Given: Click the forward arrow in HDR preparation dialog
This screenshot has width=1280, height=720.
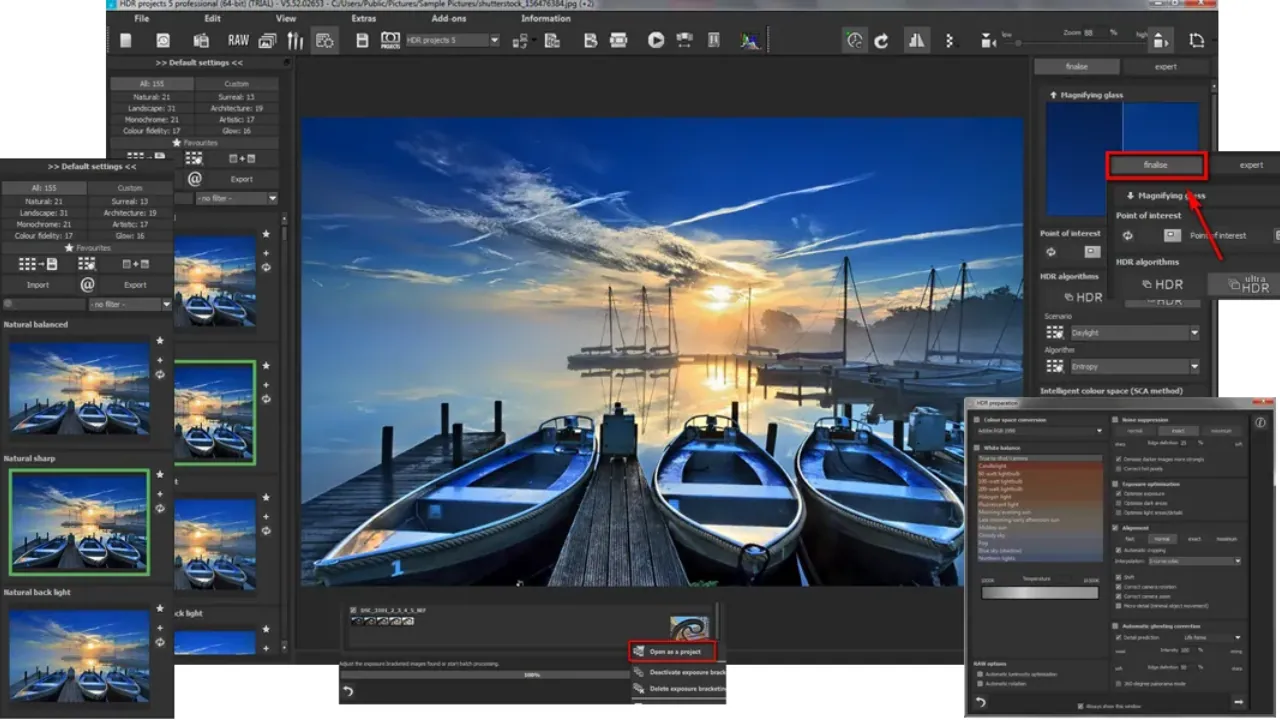Looking at the screenshot, I should point(1239,702).
